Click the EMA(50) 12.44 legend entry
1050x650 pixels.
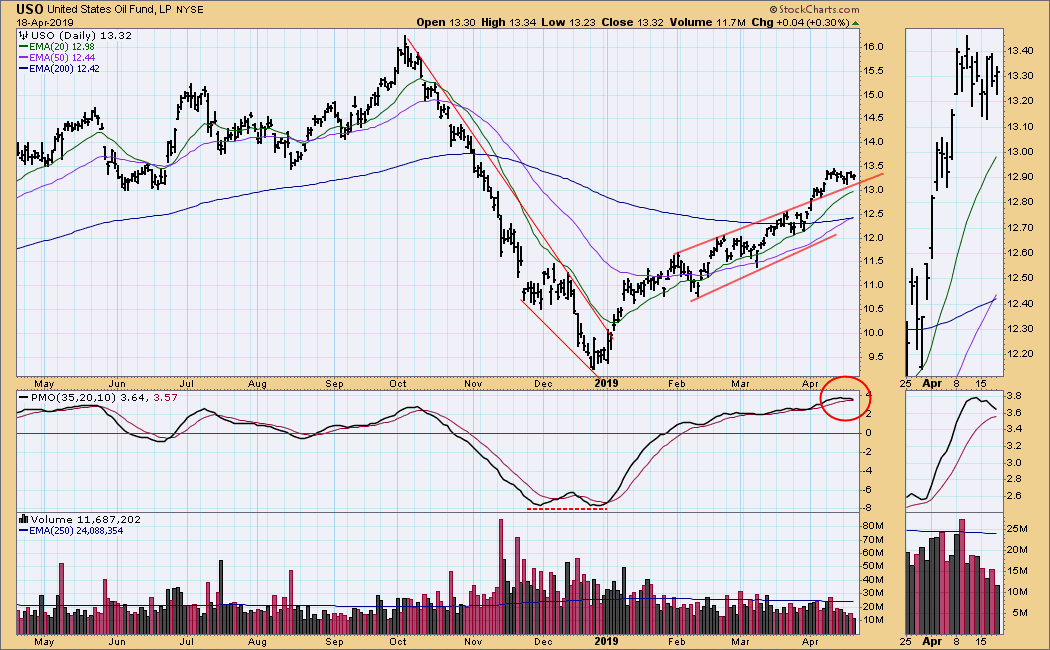pyautogui.click(x=62, y=58)
